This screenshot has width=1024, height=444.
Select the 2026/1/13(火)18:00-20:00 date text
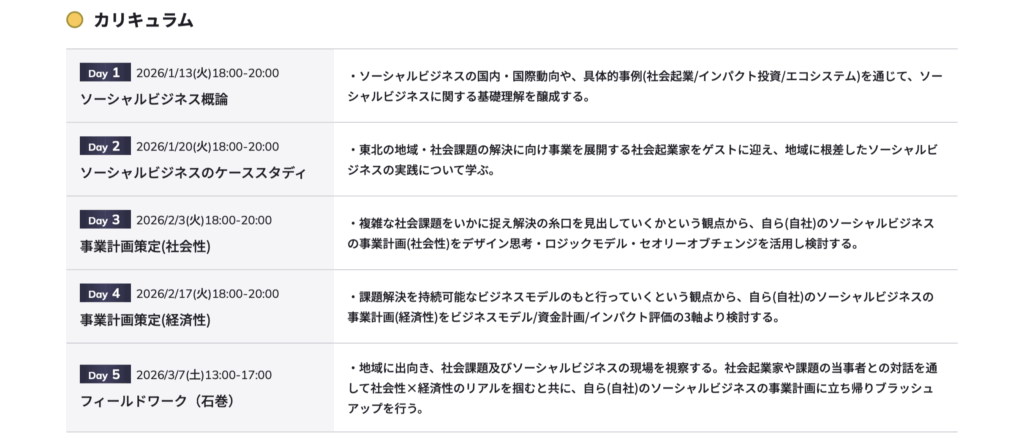coord(207,73)
